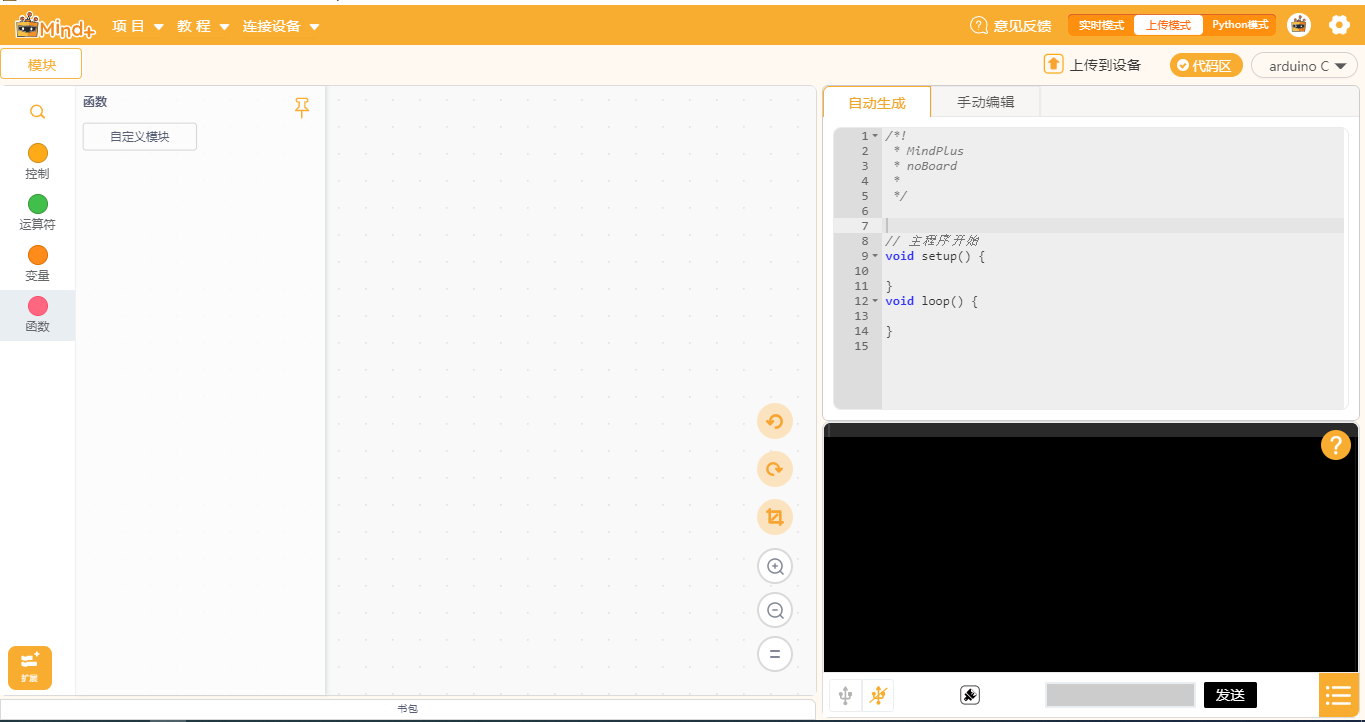1365x722 pixels.
Task: Click the 意见反馈 feedback link
Action: tap(1022, 26)
